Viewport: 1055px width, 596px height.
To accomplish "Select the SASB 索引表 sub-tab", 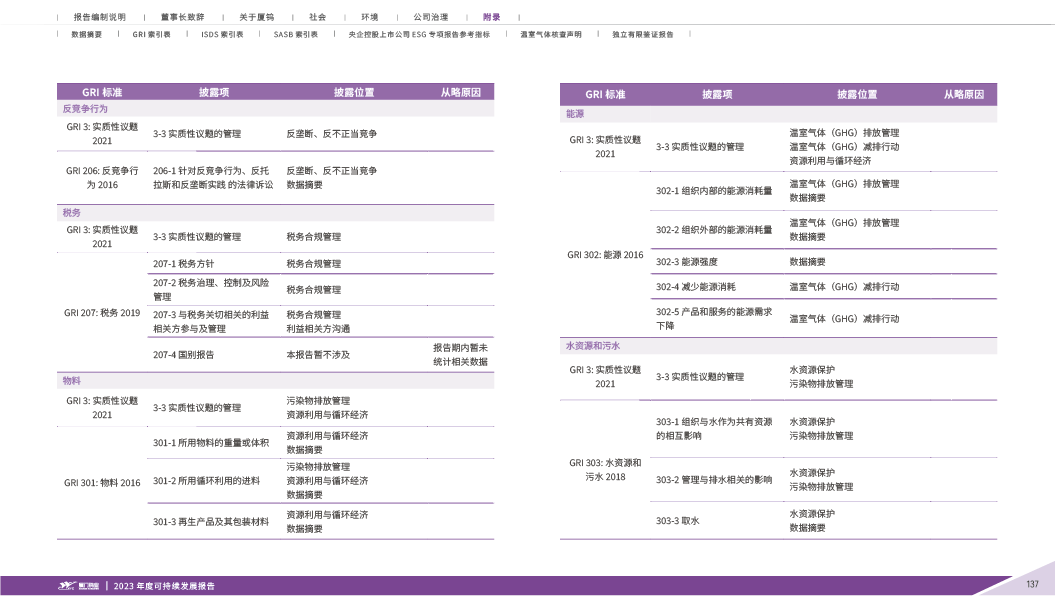I will [295, 34].
